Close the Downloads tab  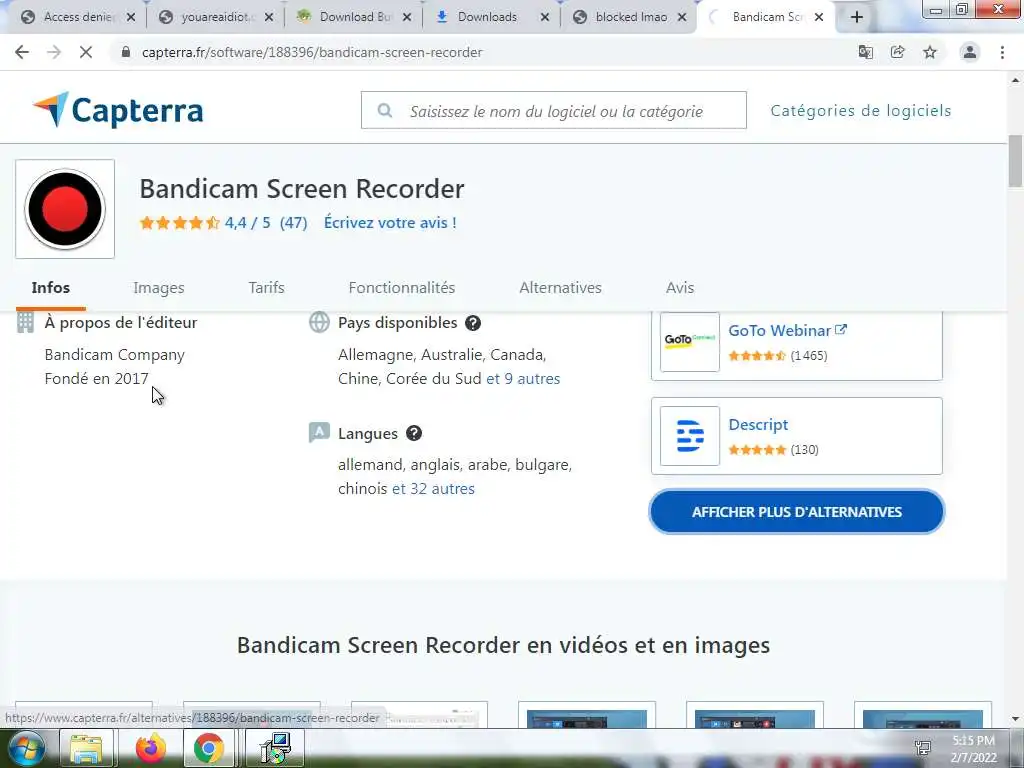click(x=545, y=18)
